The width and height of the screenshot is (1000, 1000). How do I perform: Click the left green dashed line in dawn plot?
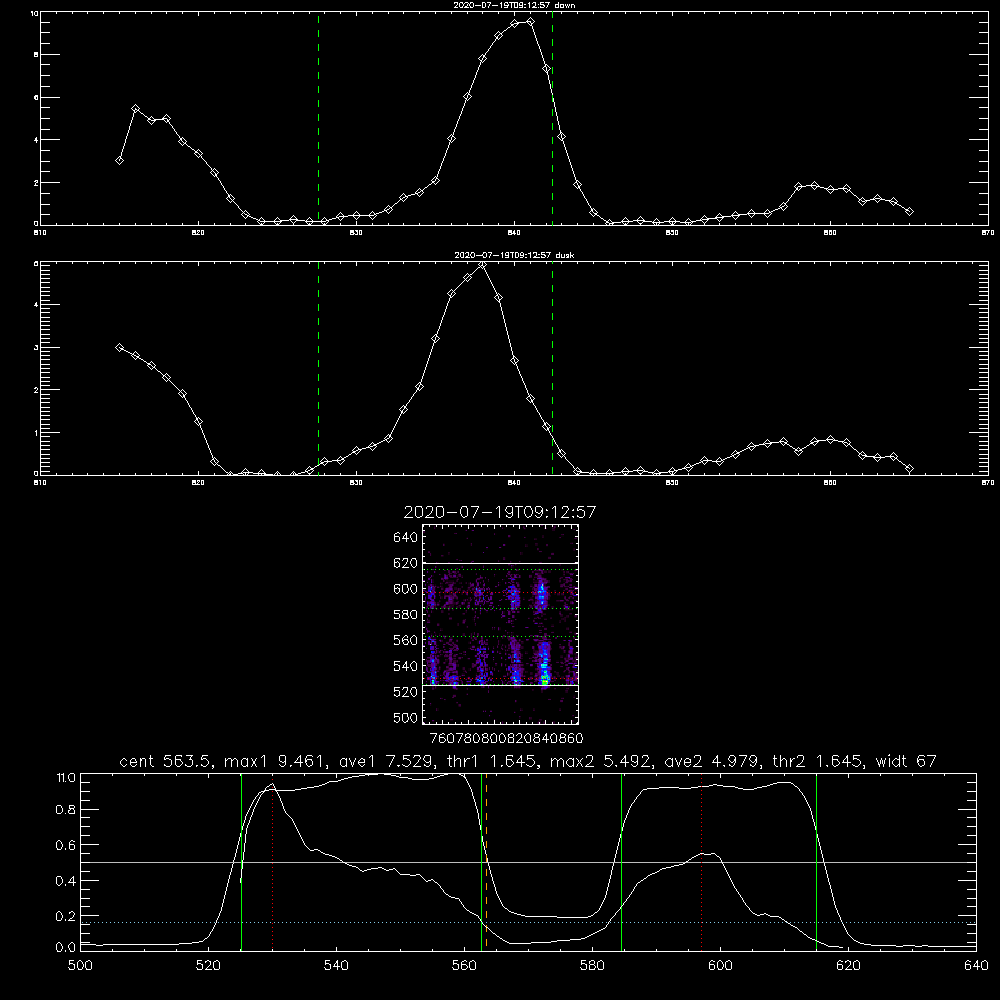[x=318, y=119]
